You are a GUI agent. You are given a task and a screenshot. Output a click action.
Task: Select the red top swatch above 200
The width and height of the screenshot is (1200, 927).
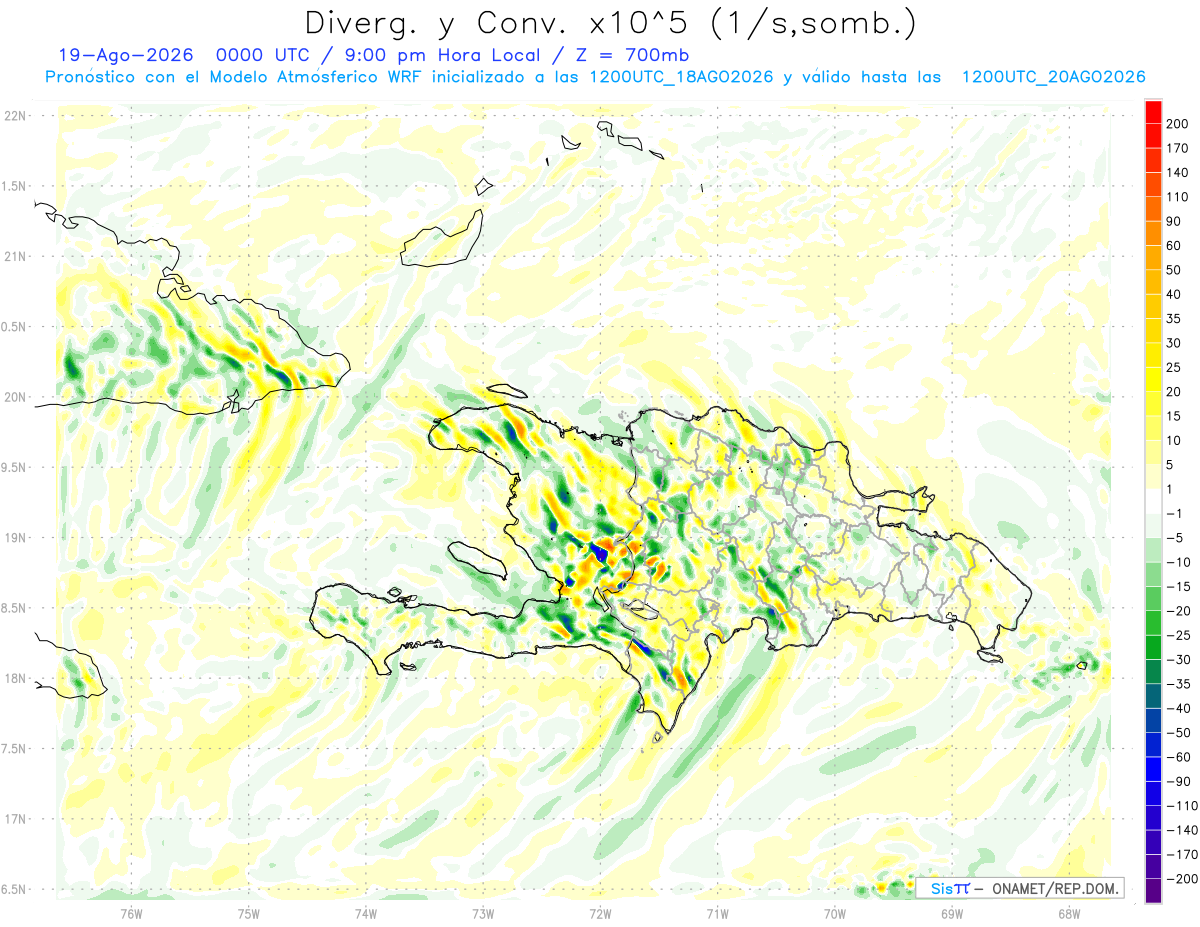(1153, 112)
